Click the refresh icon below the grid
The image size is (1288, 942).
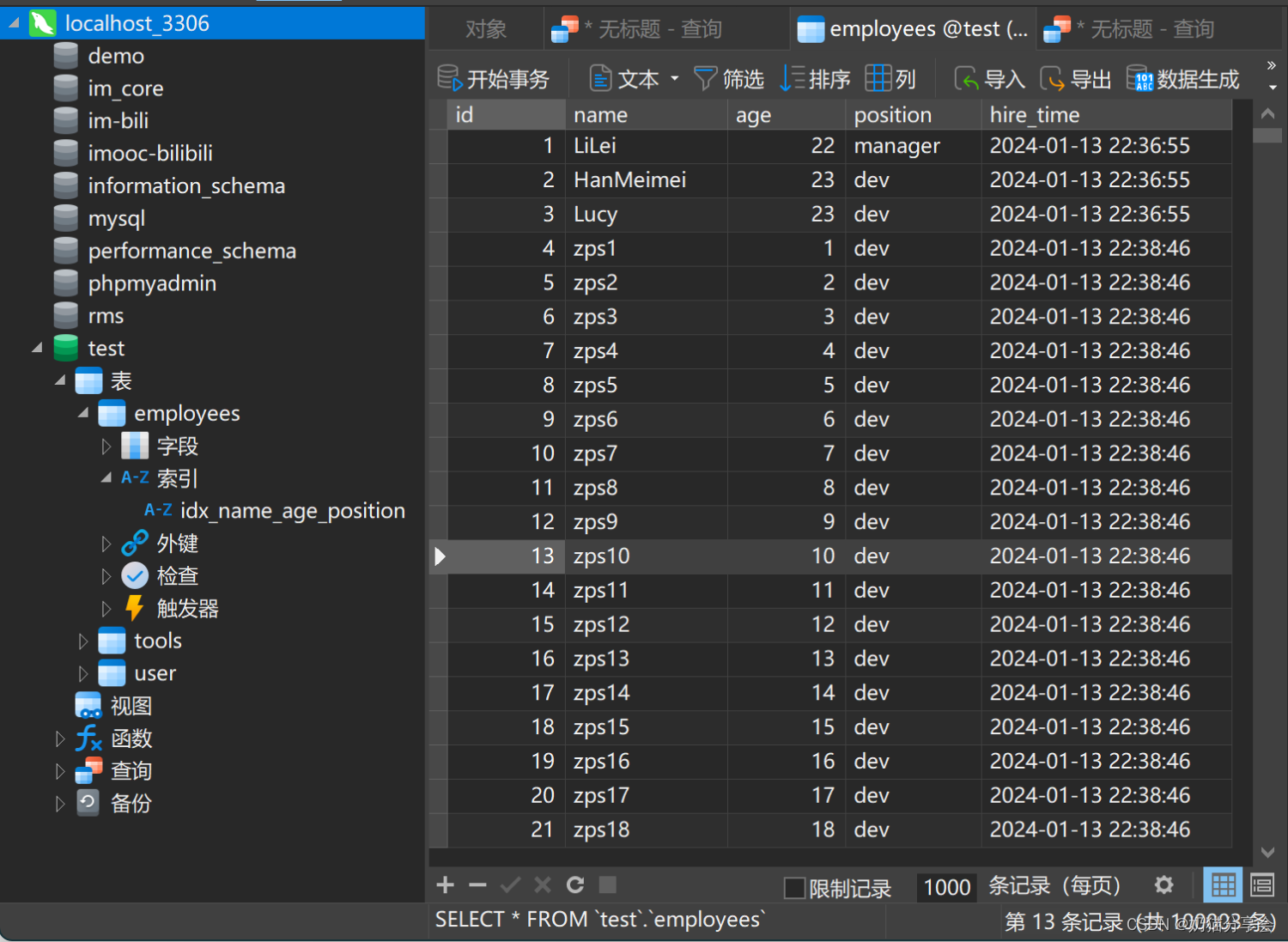(x=575, y=884)
